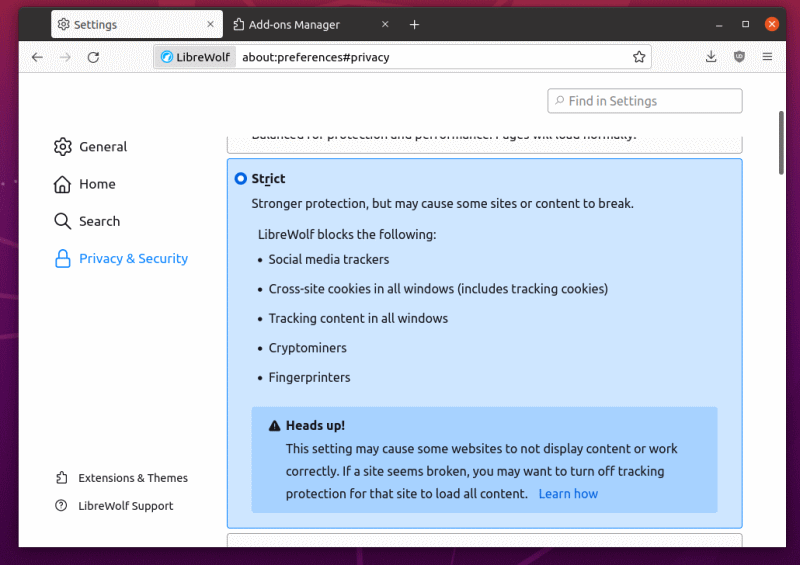Click the uBlock Origin shield icon

[x=739, y=57]
